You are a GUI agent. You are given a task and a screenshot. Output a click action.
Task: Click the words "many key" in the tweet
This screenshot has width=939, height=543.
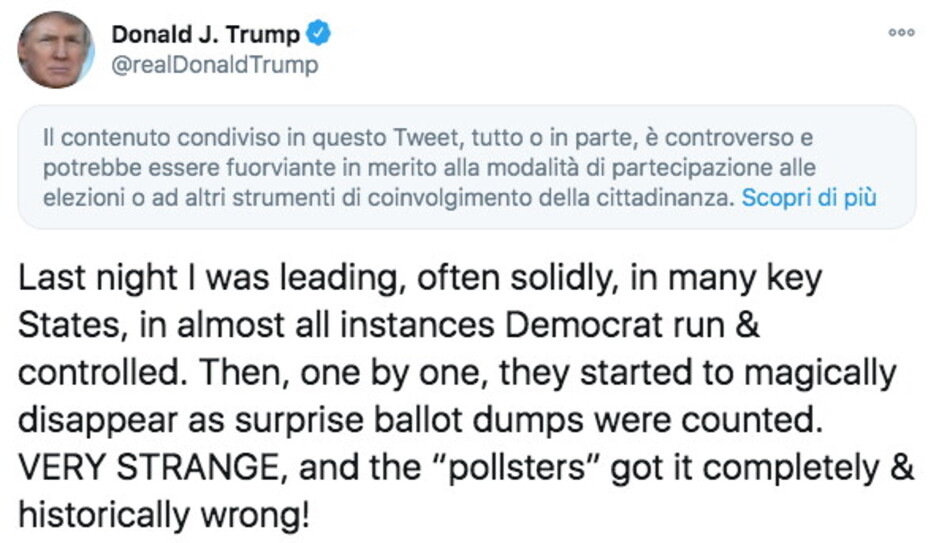click(x=746, y=279)
